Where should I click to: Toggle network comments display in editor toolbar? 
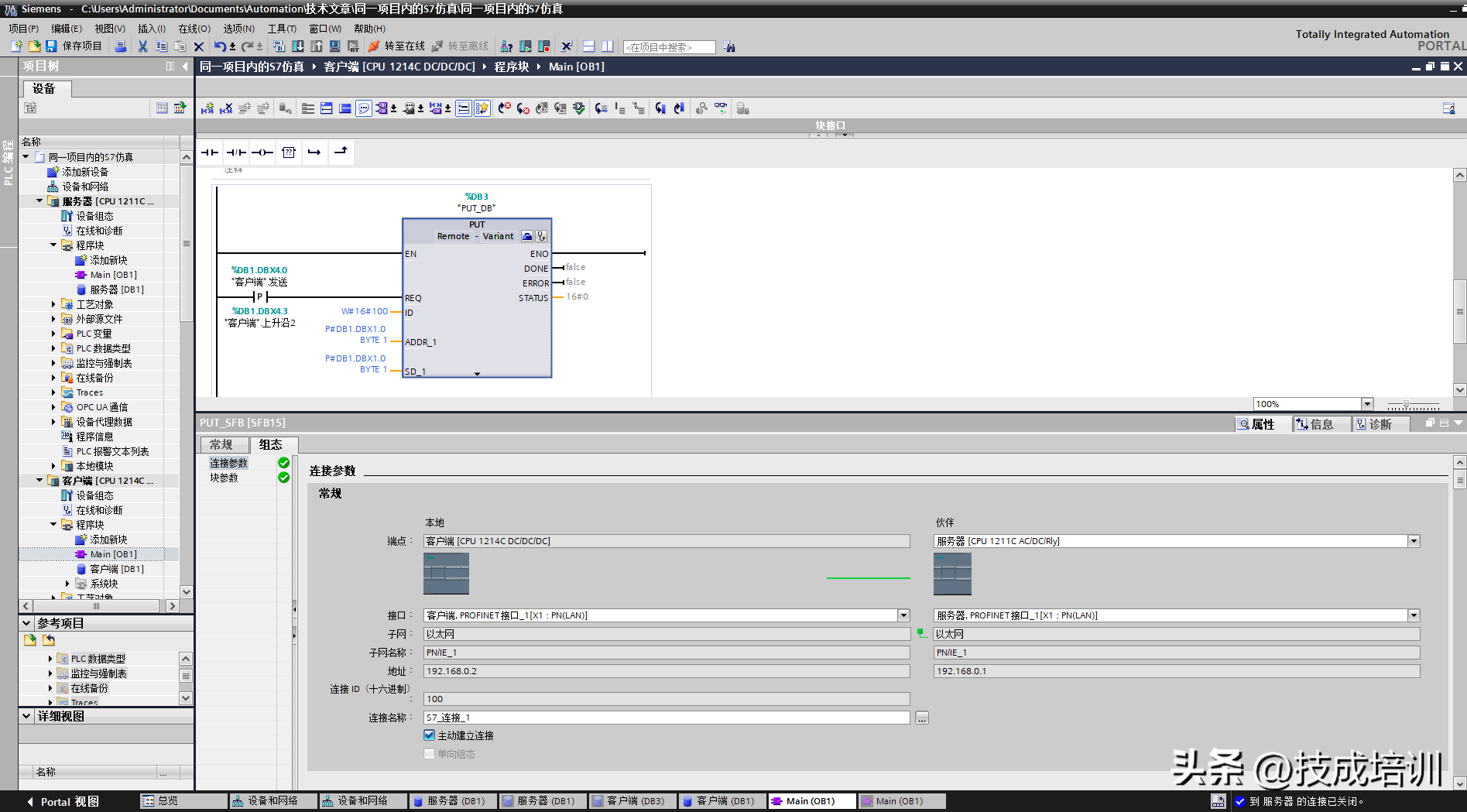point(364,108)
